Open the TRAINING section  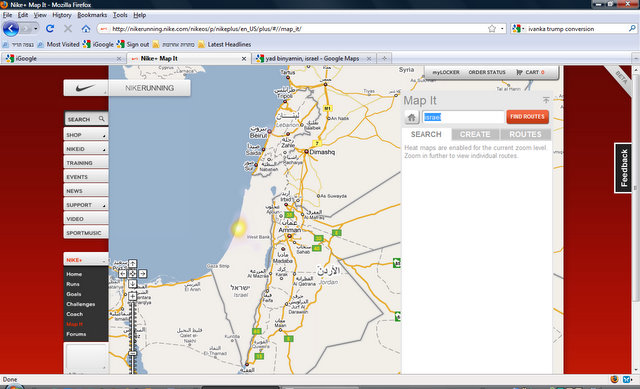pos(86,162)
